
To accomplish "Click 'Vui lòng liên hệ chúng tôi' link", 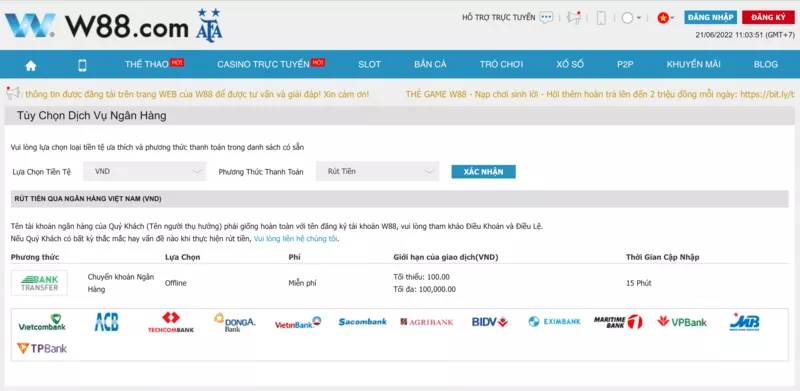I will tap(295, 238).
